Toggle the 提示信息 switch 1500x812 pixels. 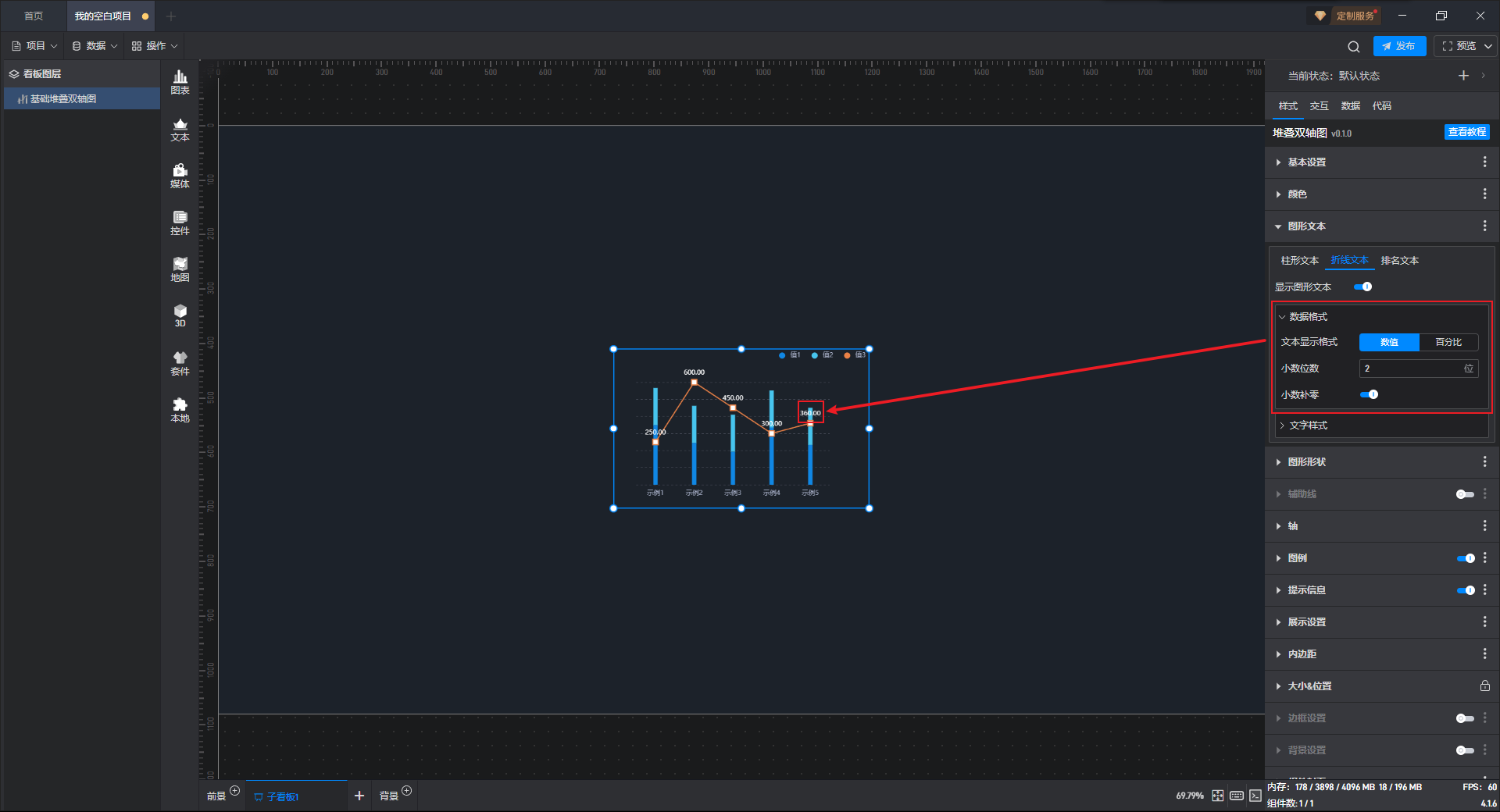point(1465,590)
